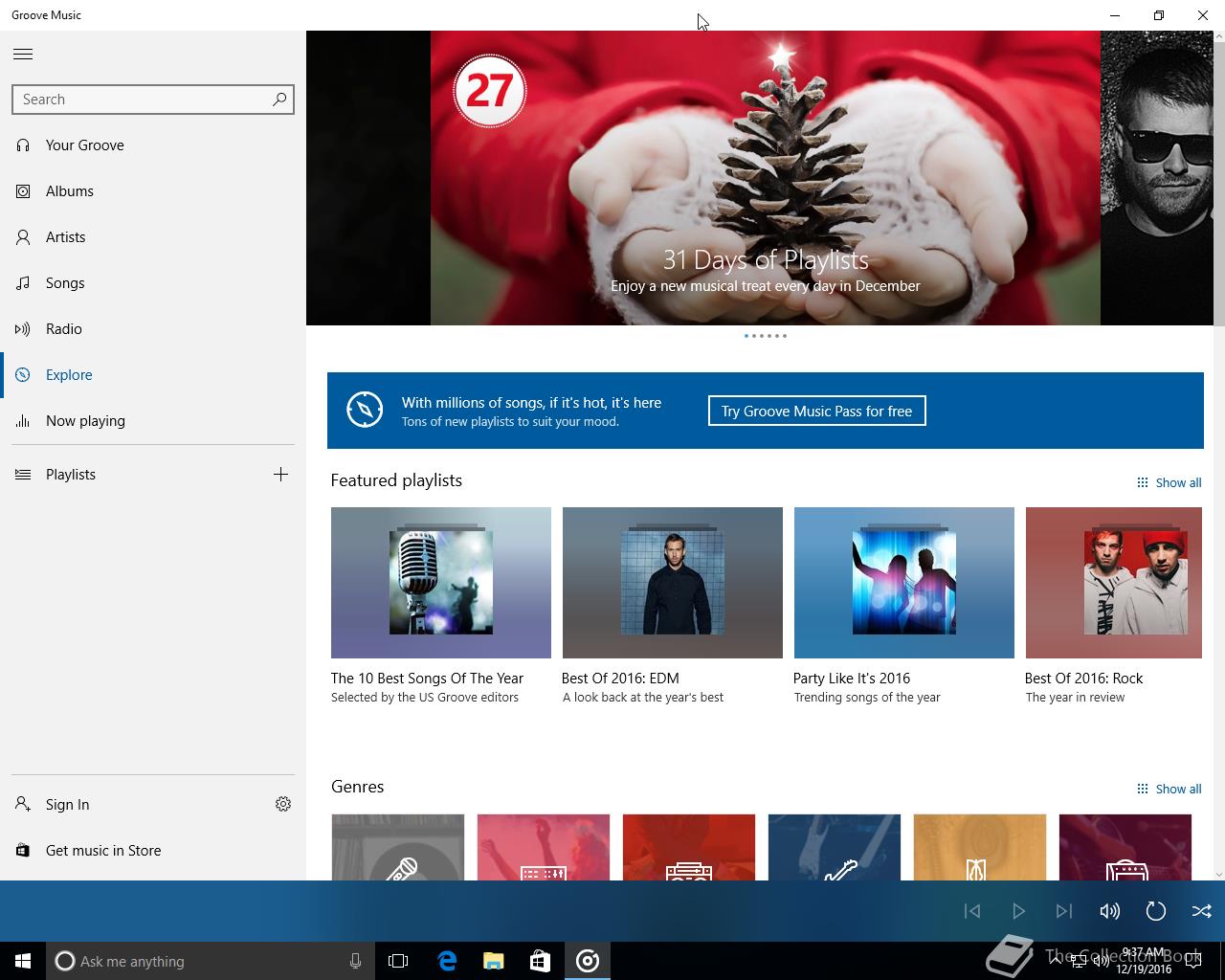Image resolution: width=1225 pixels, height=980 pixels.
Task: Open Windows Store from taskbar
Action: [540, 961]
